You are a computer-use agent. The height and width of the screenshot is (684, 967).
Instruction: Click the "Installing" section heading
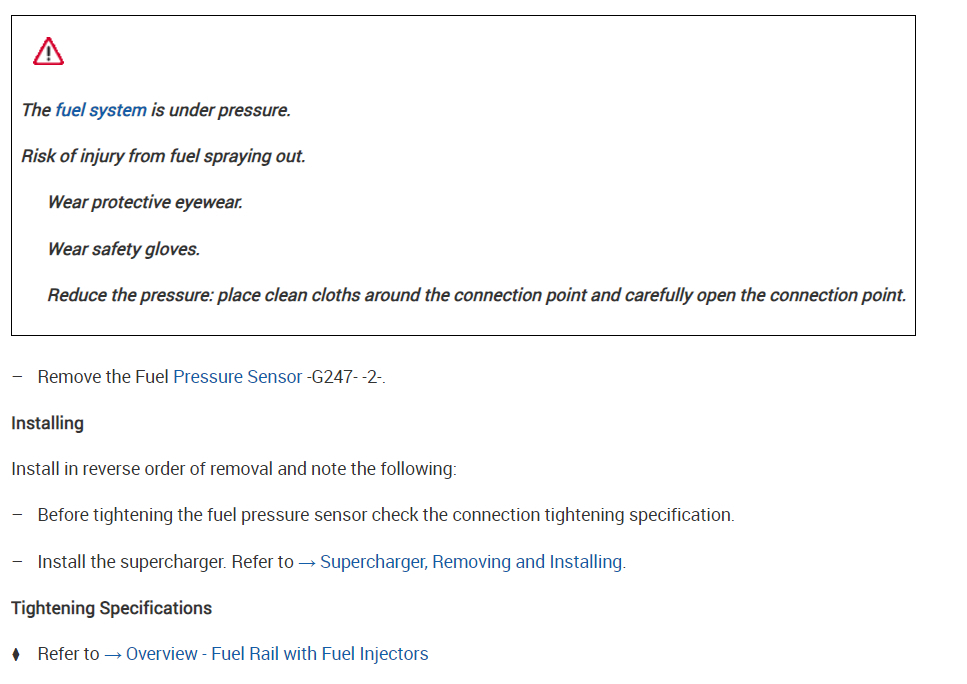pos(47,423)
